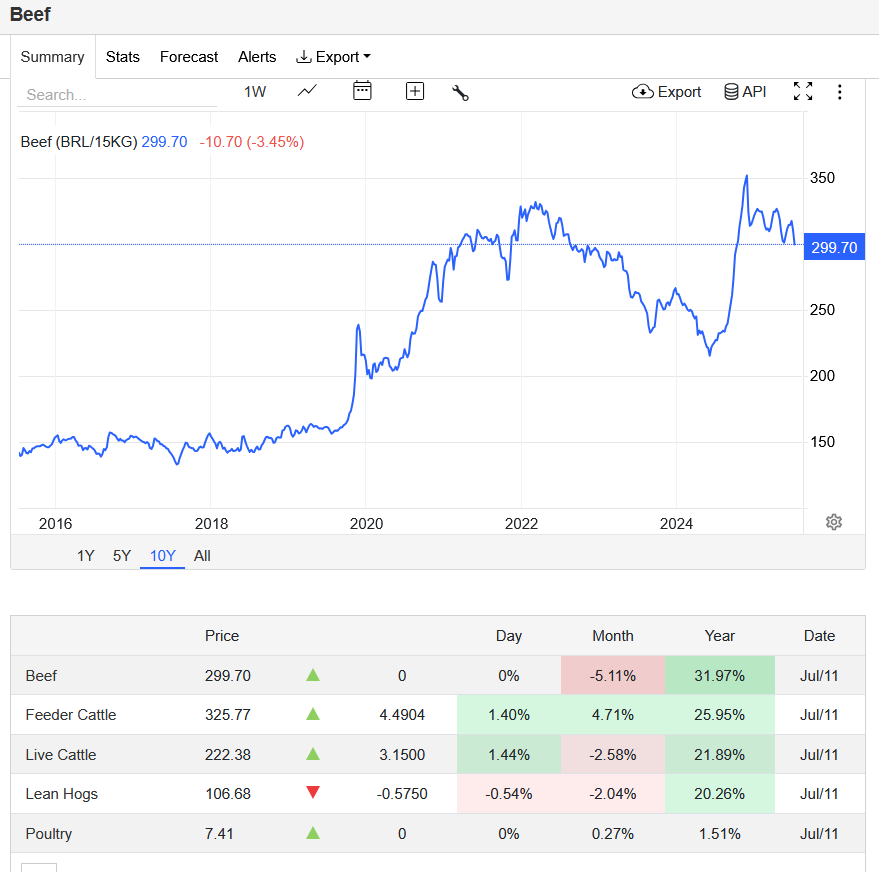Click Beef monthly change -5.11% cell
Screen dimensions: 879x872
click(x=613, y=676)
